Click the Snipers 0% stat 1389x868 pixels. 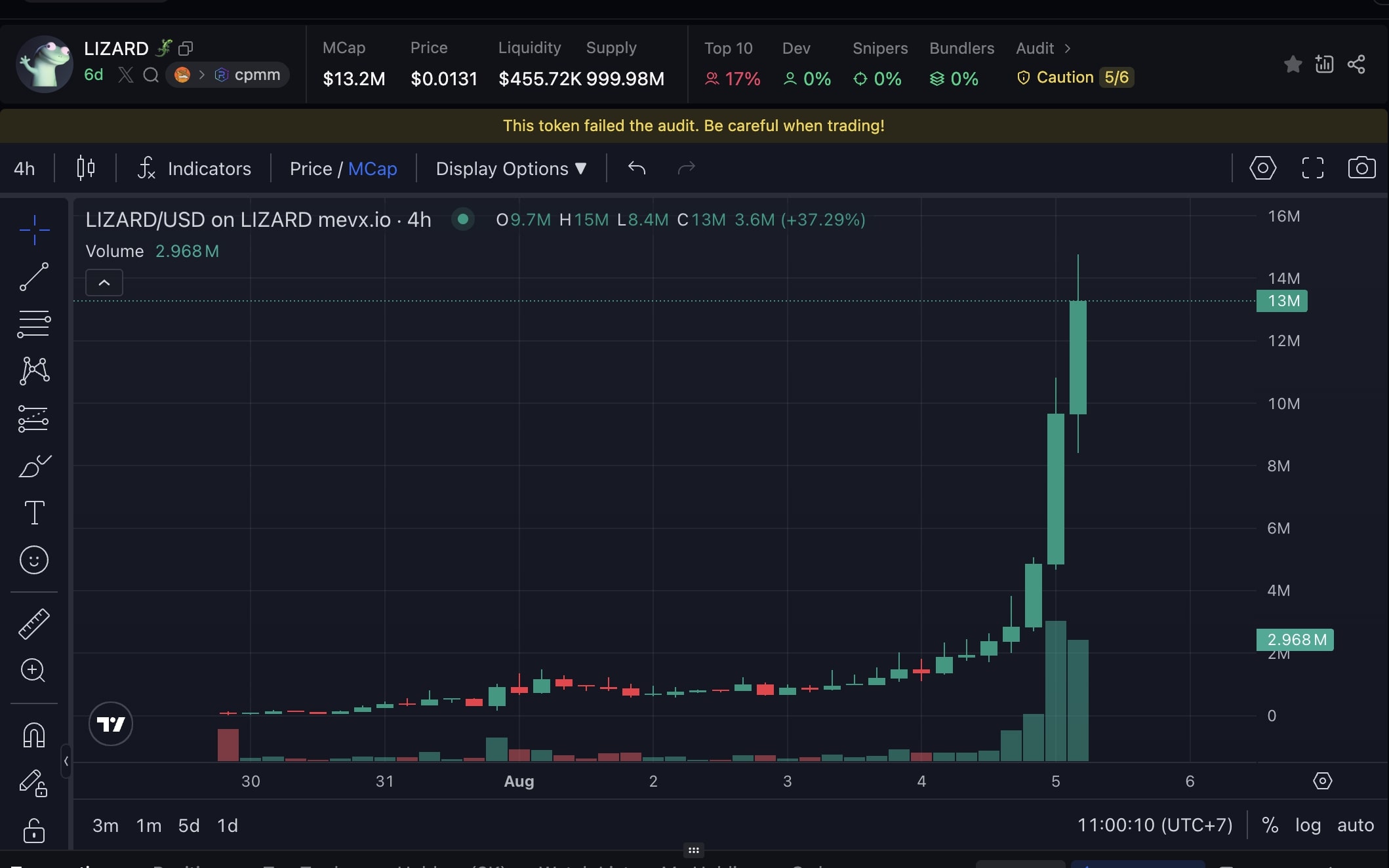tap(880, 64)
